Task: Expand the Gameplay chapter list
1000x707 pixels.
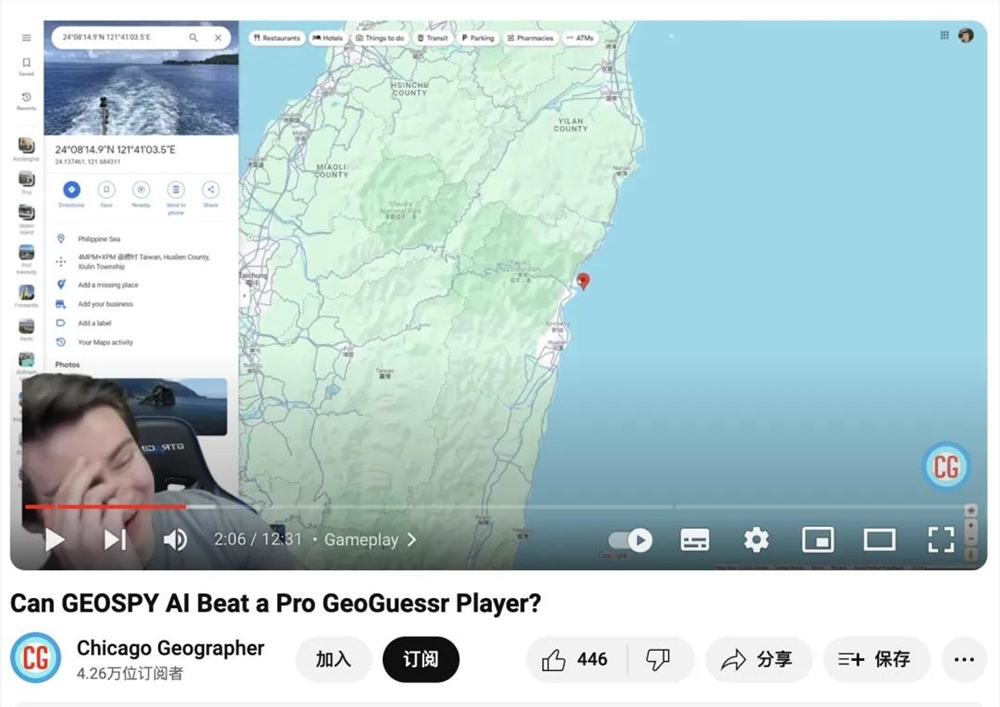Action: click(371, 540)
